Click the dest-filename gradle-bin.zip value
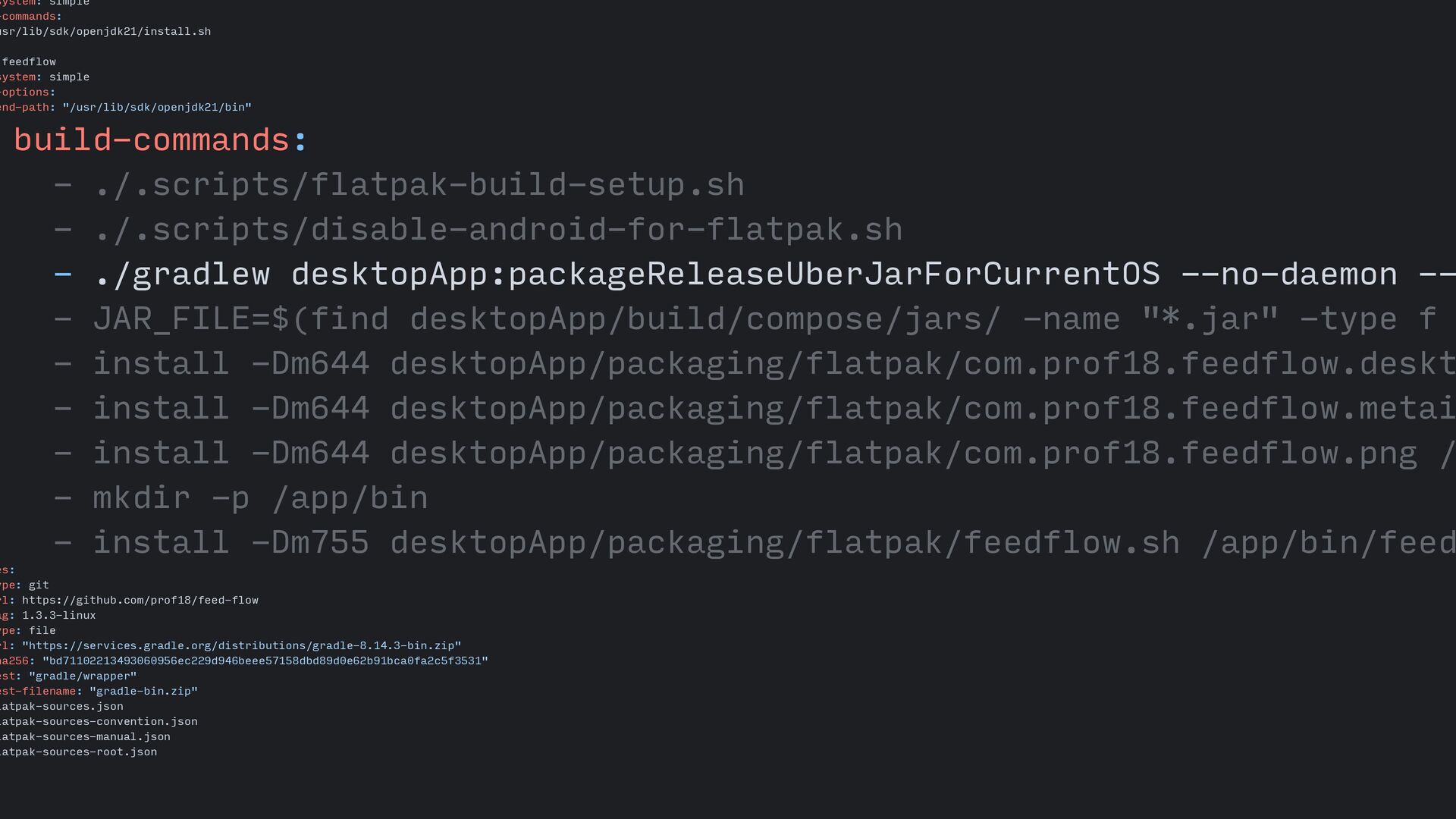The height and width of the screenshot is (819, 1456). pos(143,692)
